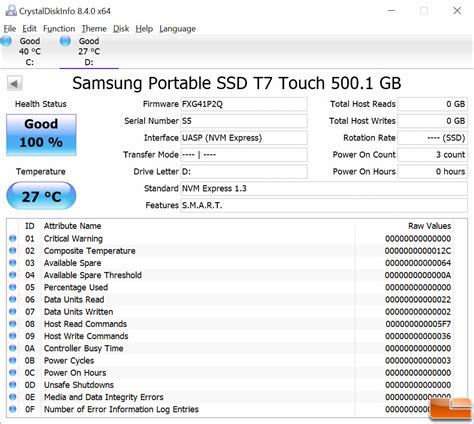Image resolution: width=474 pixels, height=424 pixels.
Task: Click the status dot for Host Write Commands
Action: pyautogui.click(x=13, y=336)
